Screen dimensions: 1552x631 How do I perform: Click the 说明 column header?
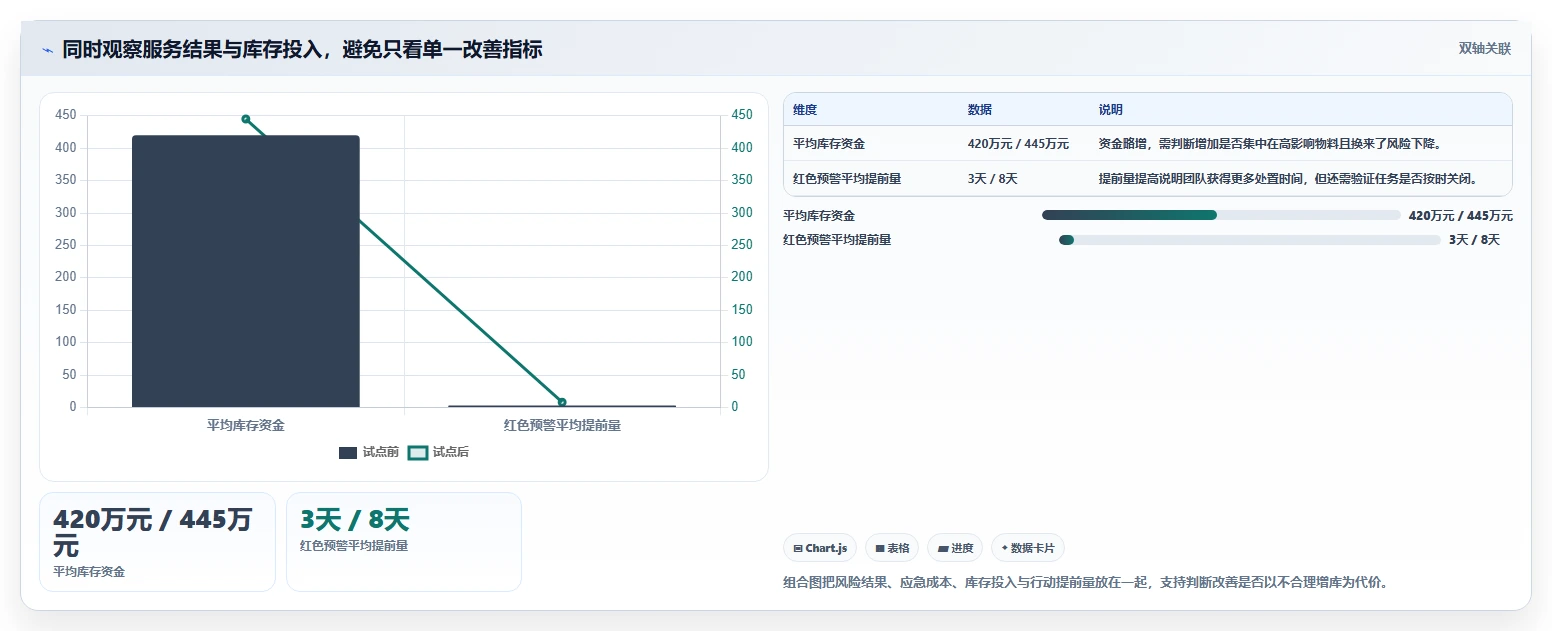(x=1111, y=110)
